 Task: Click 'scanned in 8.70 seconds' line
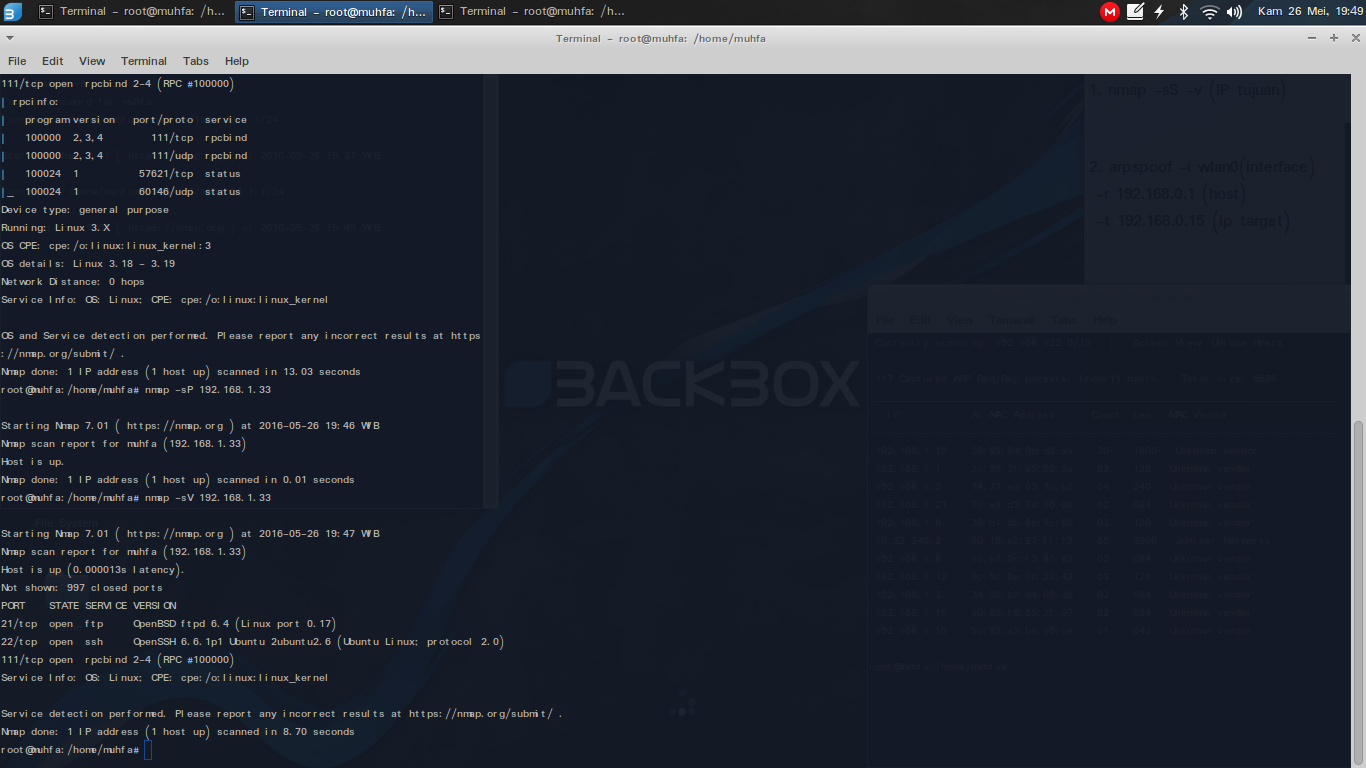click(178, 732)
